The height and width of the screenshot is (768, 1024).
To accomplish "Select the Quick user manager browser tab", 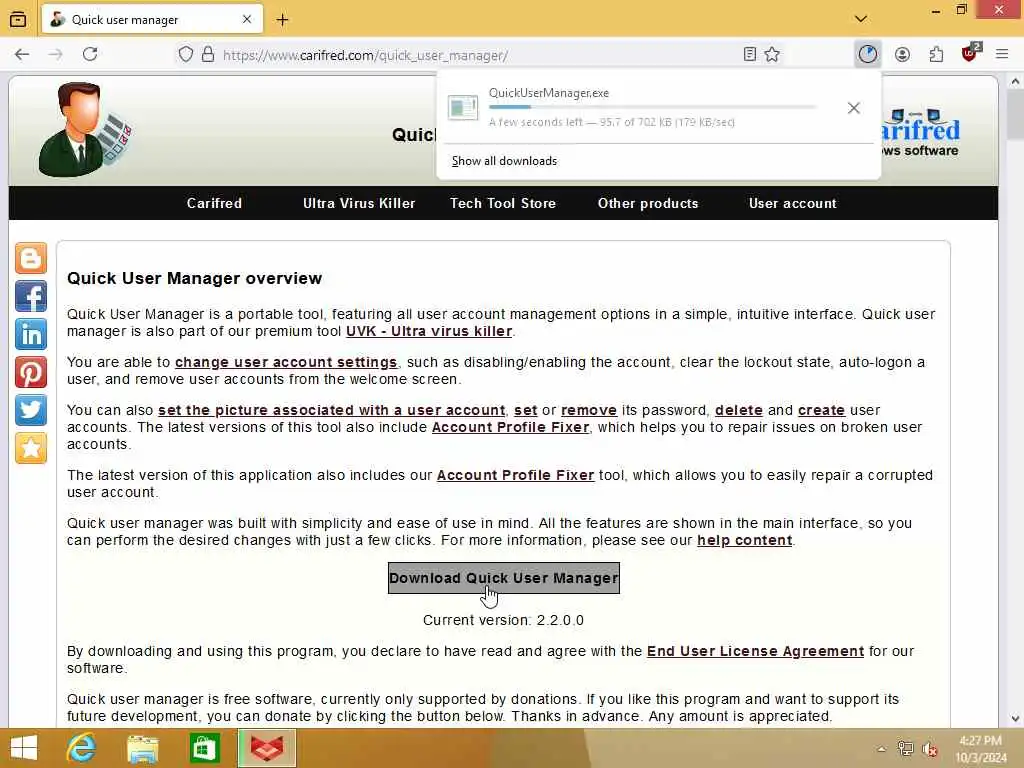I will pyautogui.click(x=152, y=20).
